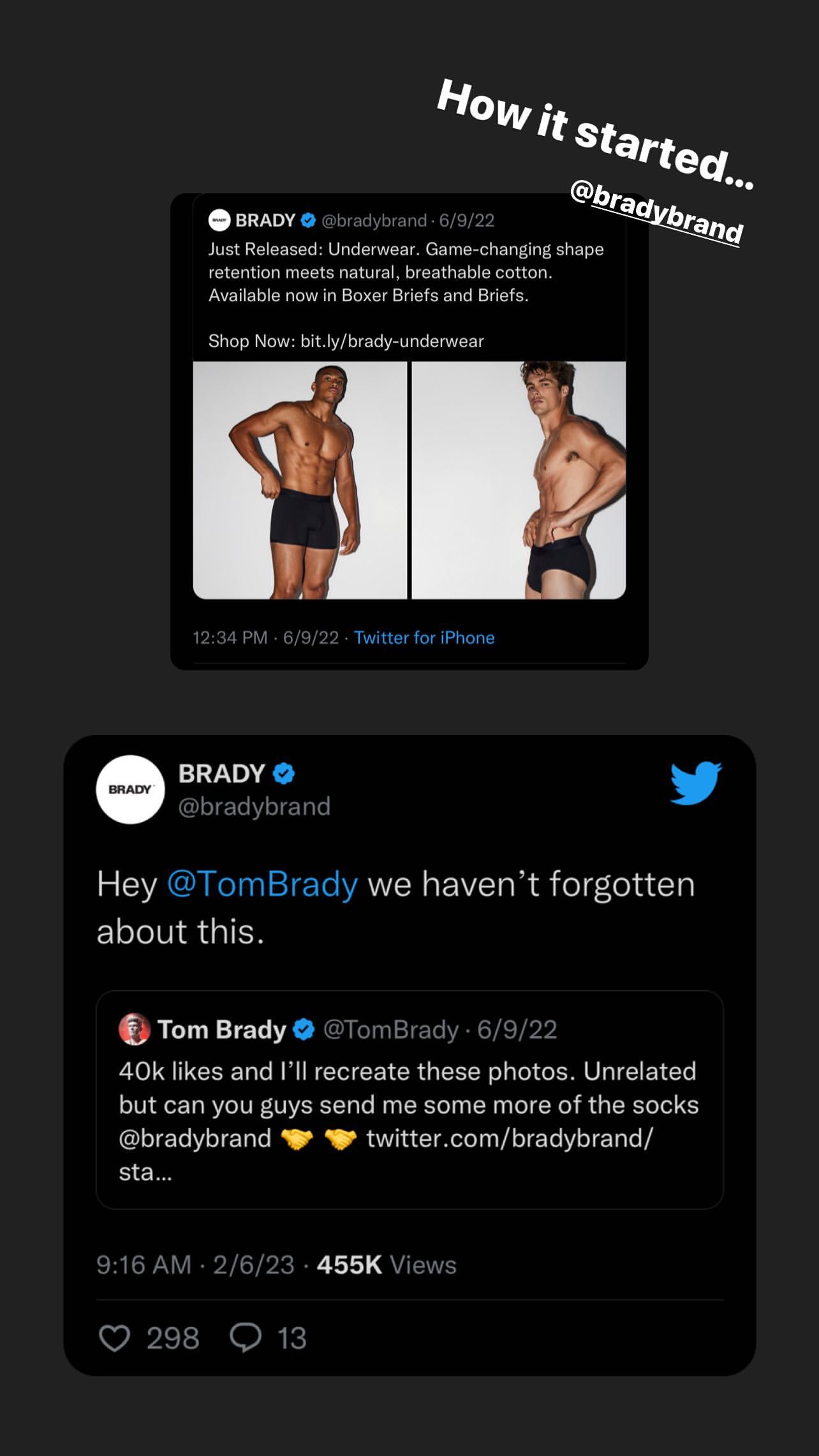Image resolution: width=819 pixels, height=1456 pixels.
Task: Tap the heart like icon
Action: [115, 1338]
